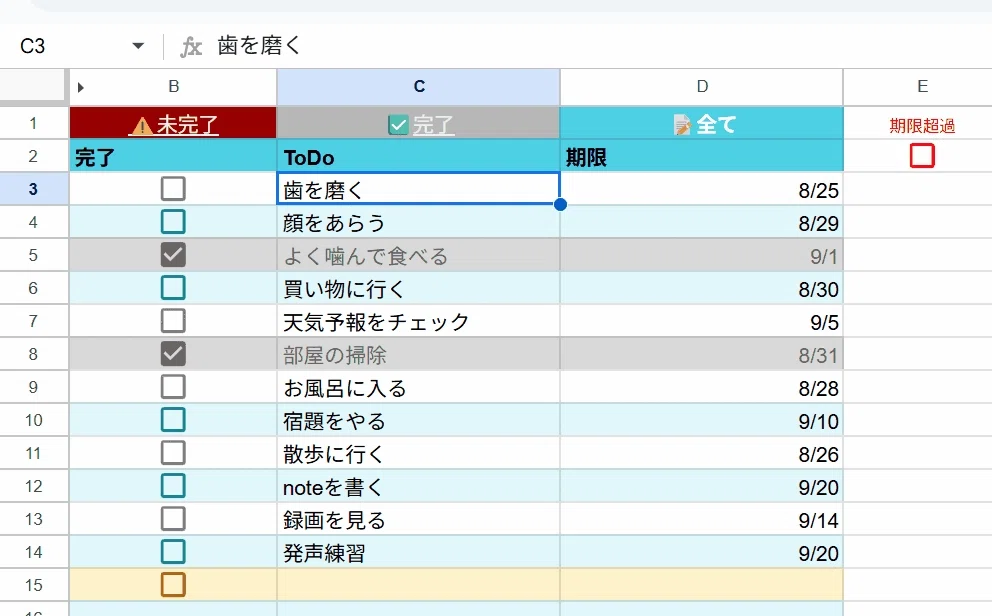Select the date cell 8/28
Viewport: 992px width, 616px height.
click(x=702, y=386)
